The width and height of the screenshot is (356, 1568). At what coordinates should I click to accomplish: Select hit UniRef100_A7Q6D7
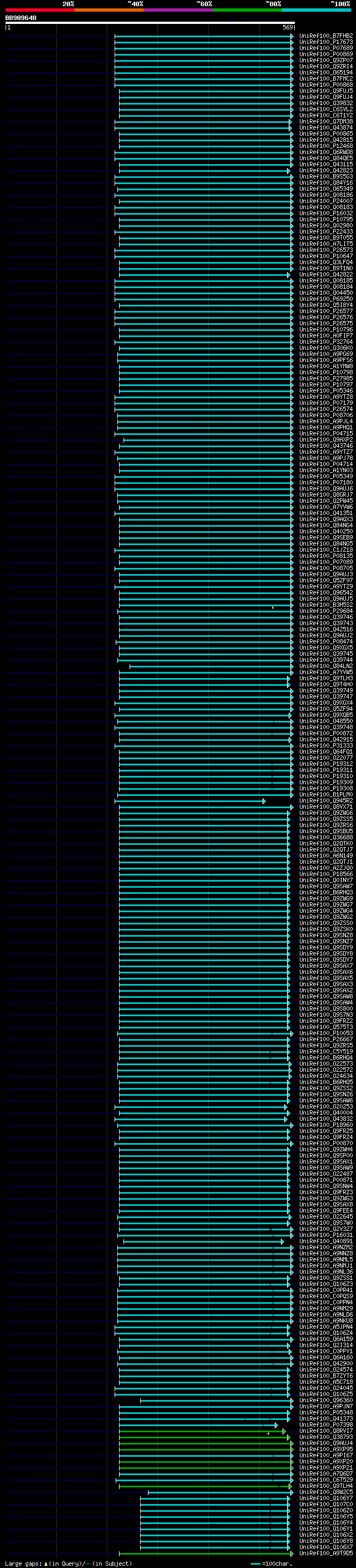click(326, 1473)
